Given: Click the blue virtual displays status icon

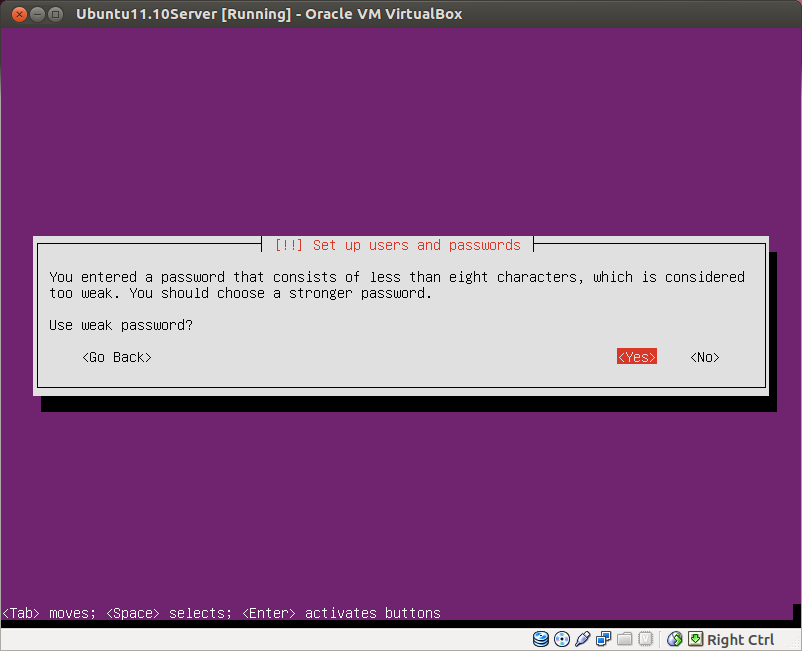Looking at the screenshot, I should 603,639.
